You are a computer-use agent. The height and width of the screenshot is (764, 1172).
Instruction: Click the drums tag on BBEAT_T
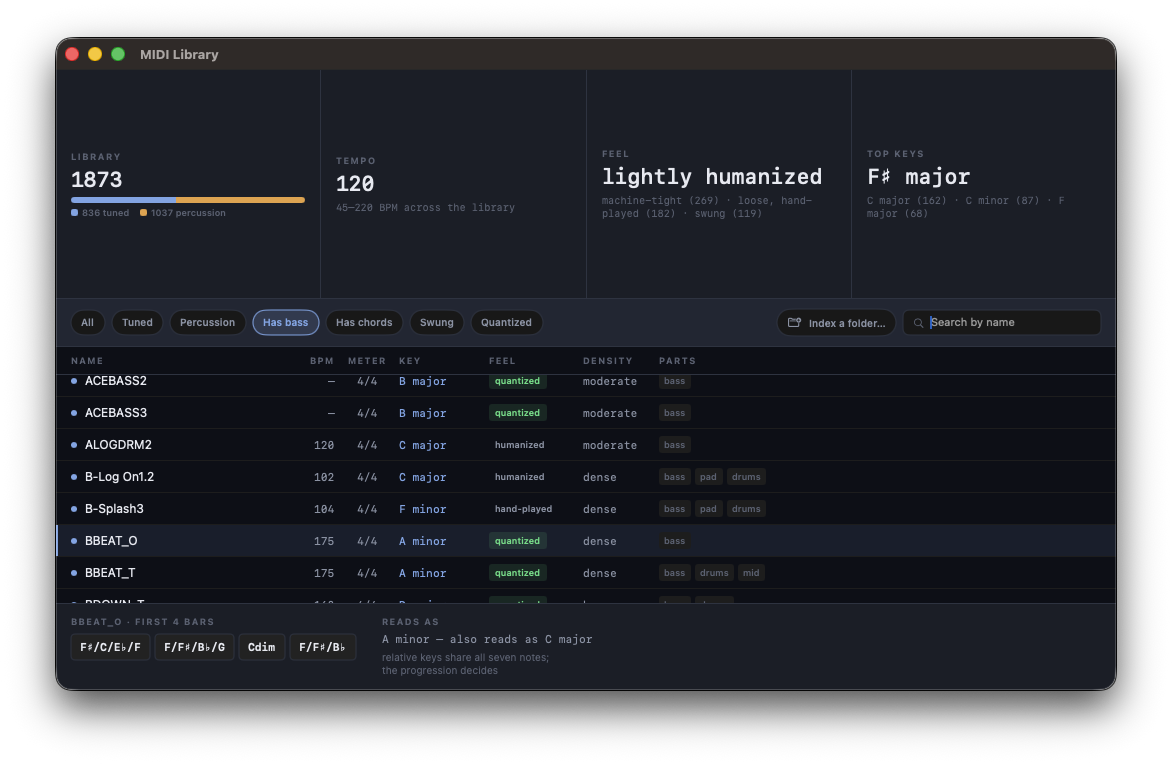pos(714,573)
